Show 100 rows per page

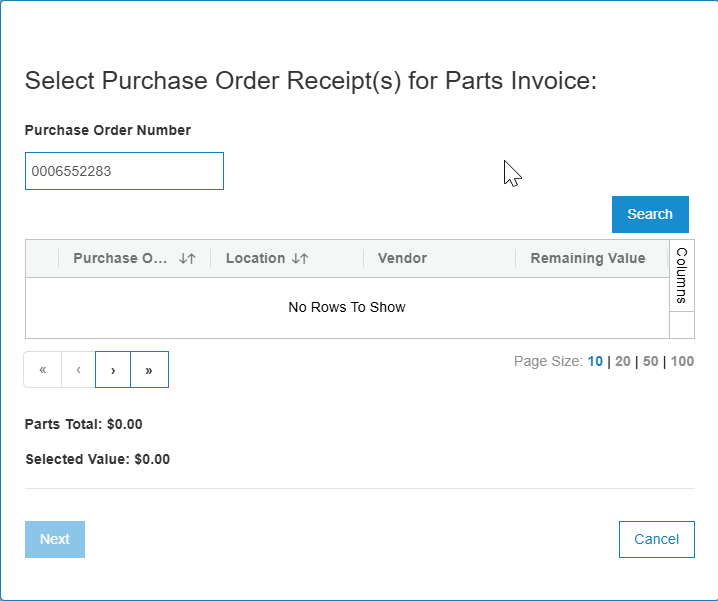point(682,361)
